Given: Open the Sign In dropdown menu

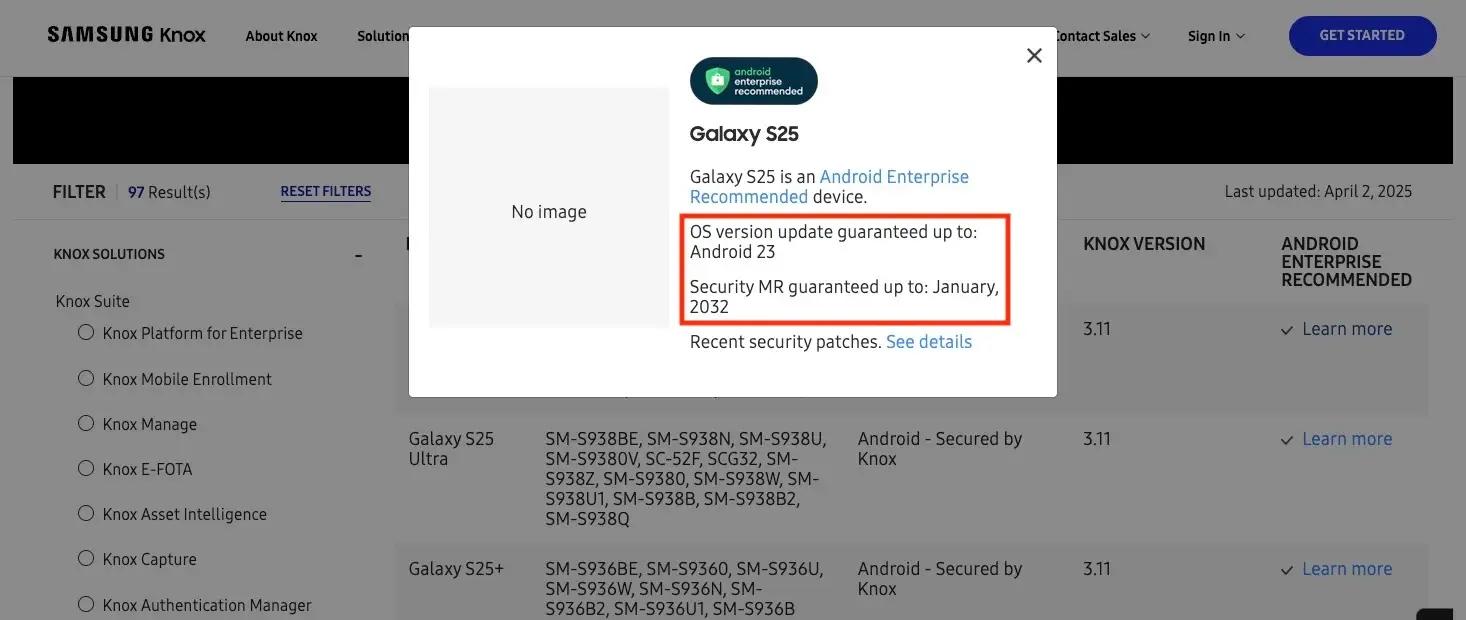Looking at the screenshot, I should [1216, 36].
